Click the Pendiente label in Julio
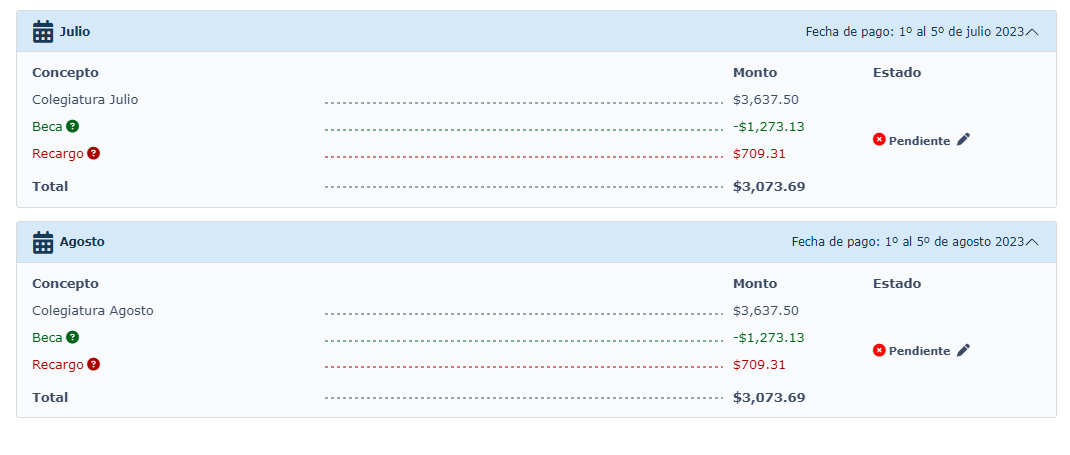The image size is (1070, 455). [x=919, y=141]
